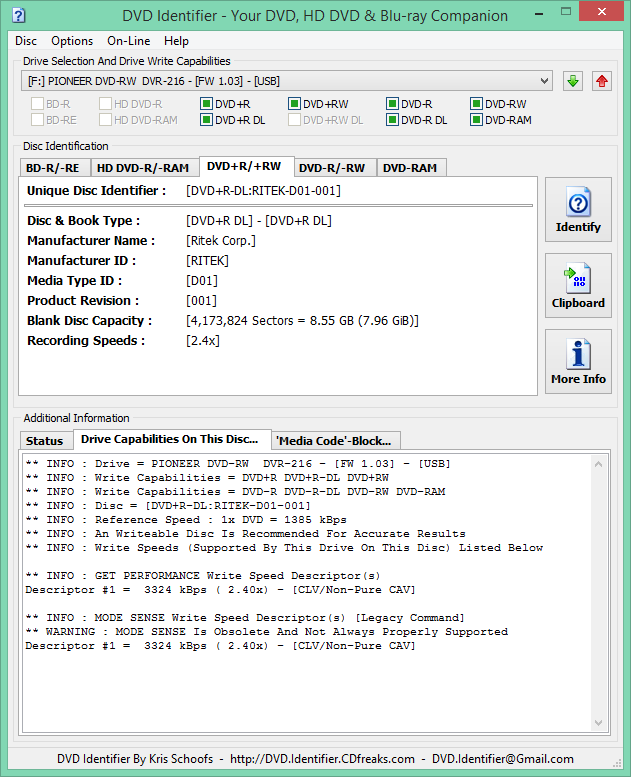Click the Identify disc button
This screenshot has width=631, height=777.
click(x=578, y=210)
